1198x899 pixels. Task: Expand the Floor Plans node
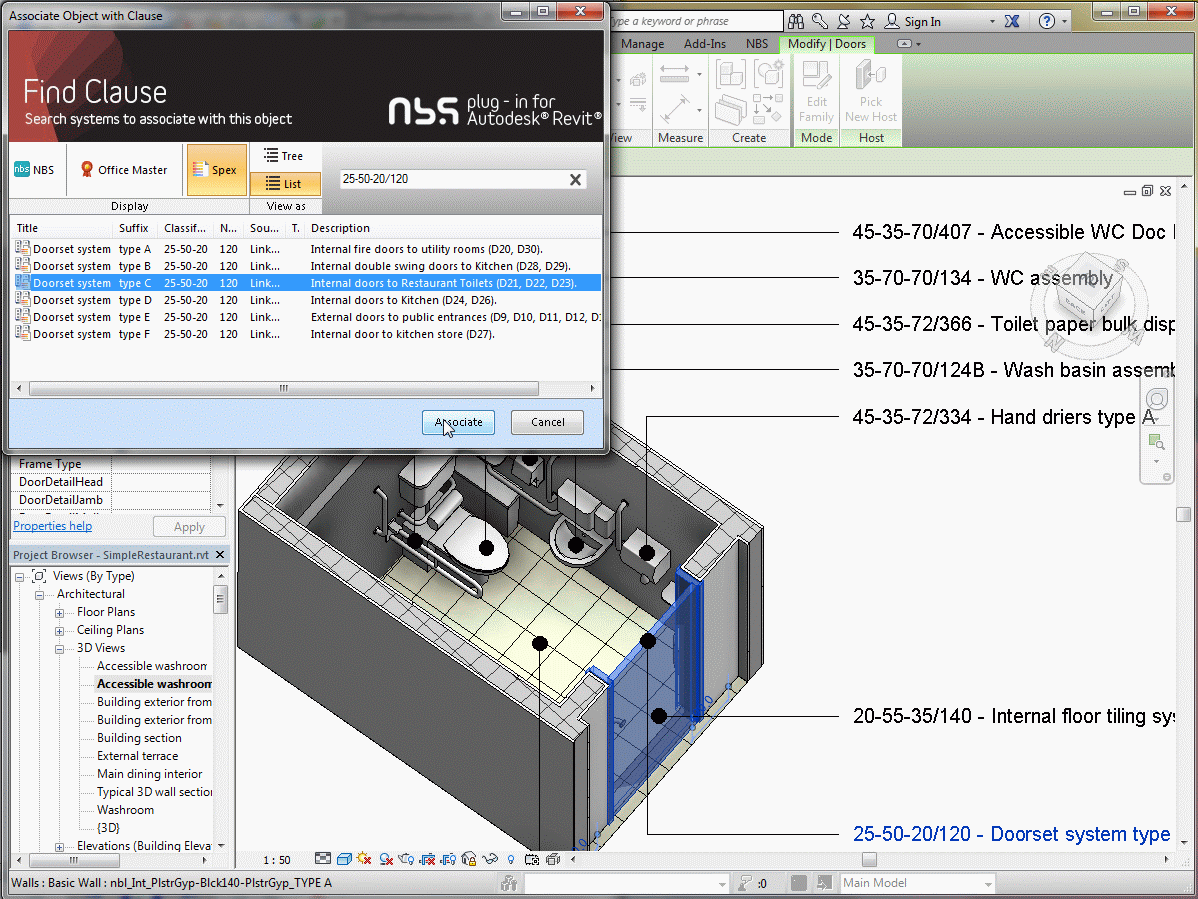coord(59,613)
